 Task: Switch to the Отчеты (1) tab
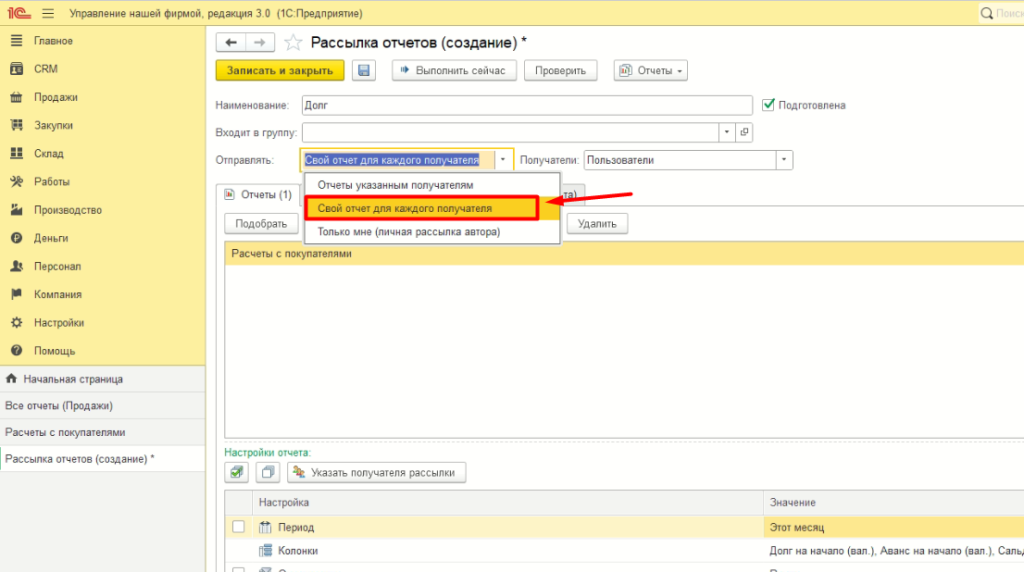[259, 195]
